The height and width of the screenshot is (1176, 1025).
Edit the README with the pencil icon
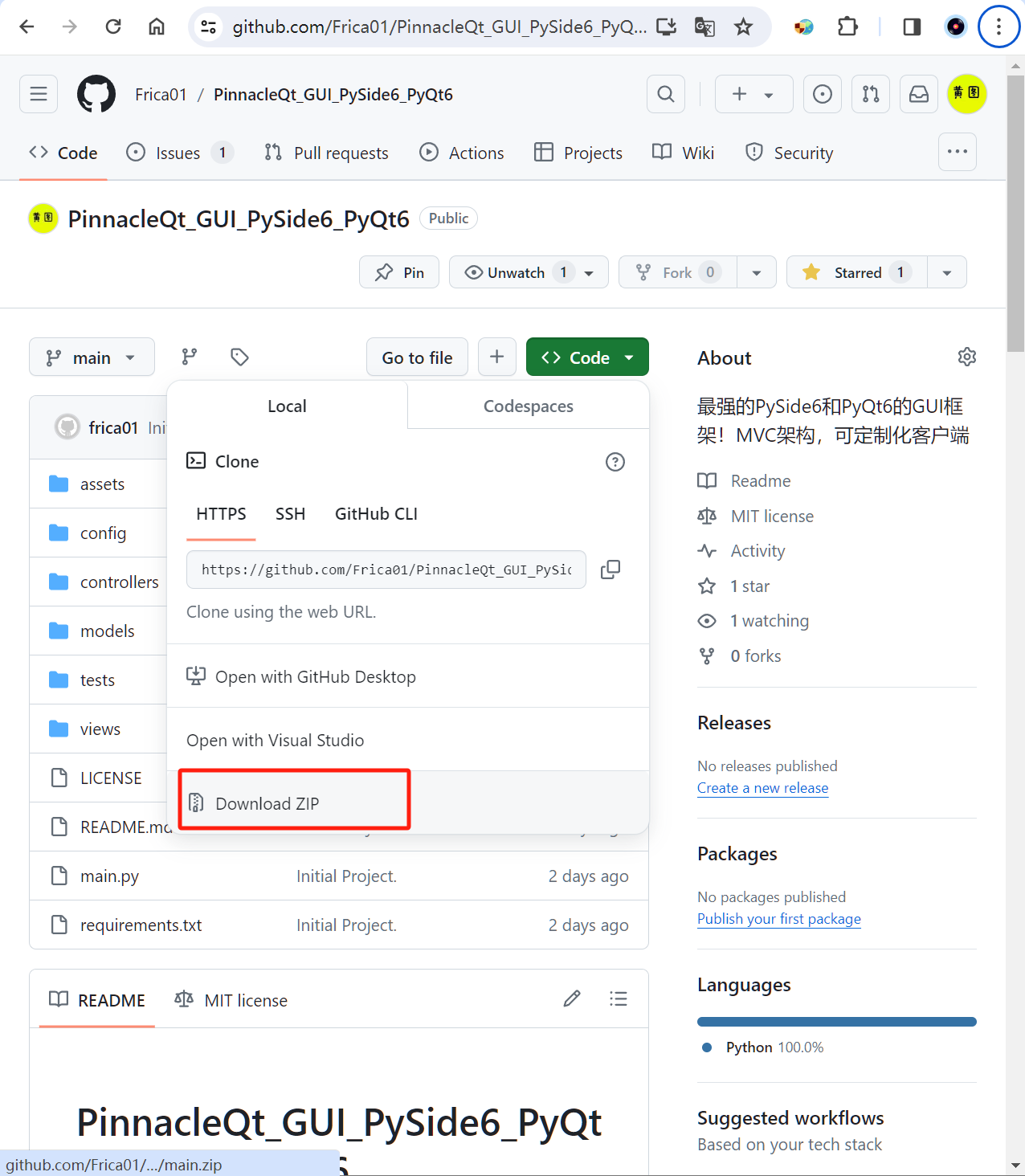coord(572,998)
